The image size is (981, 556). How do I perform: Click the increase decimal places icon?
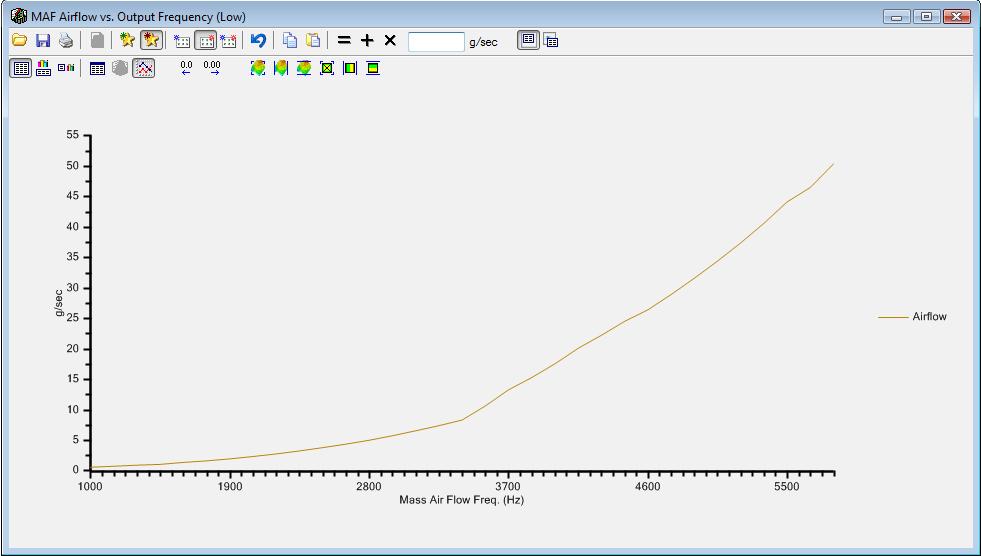[212, 68]
